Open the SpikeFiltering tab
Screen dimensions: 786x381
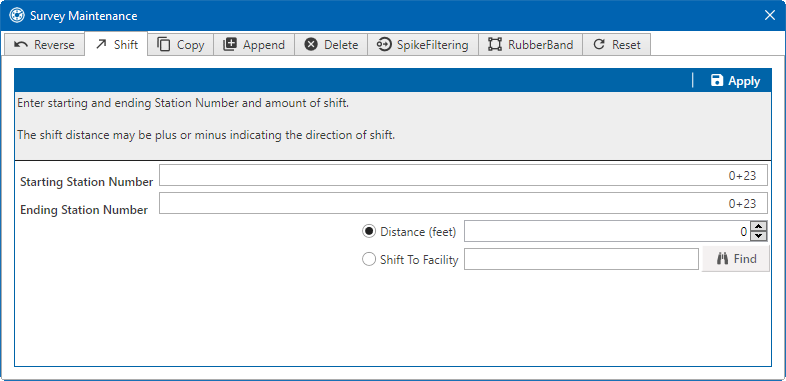423,45
